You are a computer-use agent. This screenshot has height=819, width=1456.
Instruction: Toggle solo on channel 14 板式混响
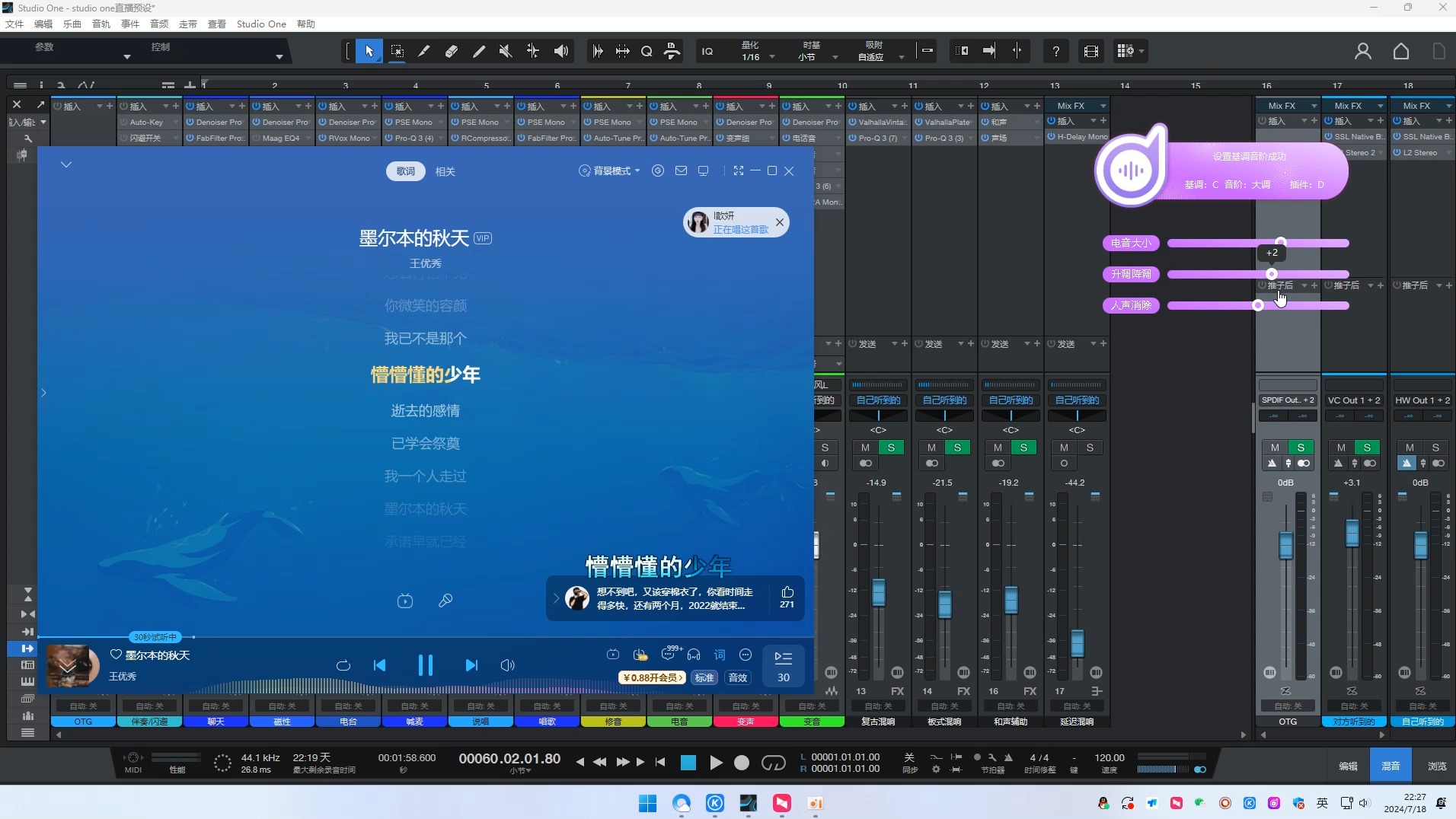point(957,448)
